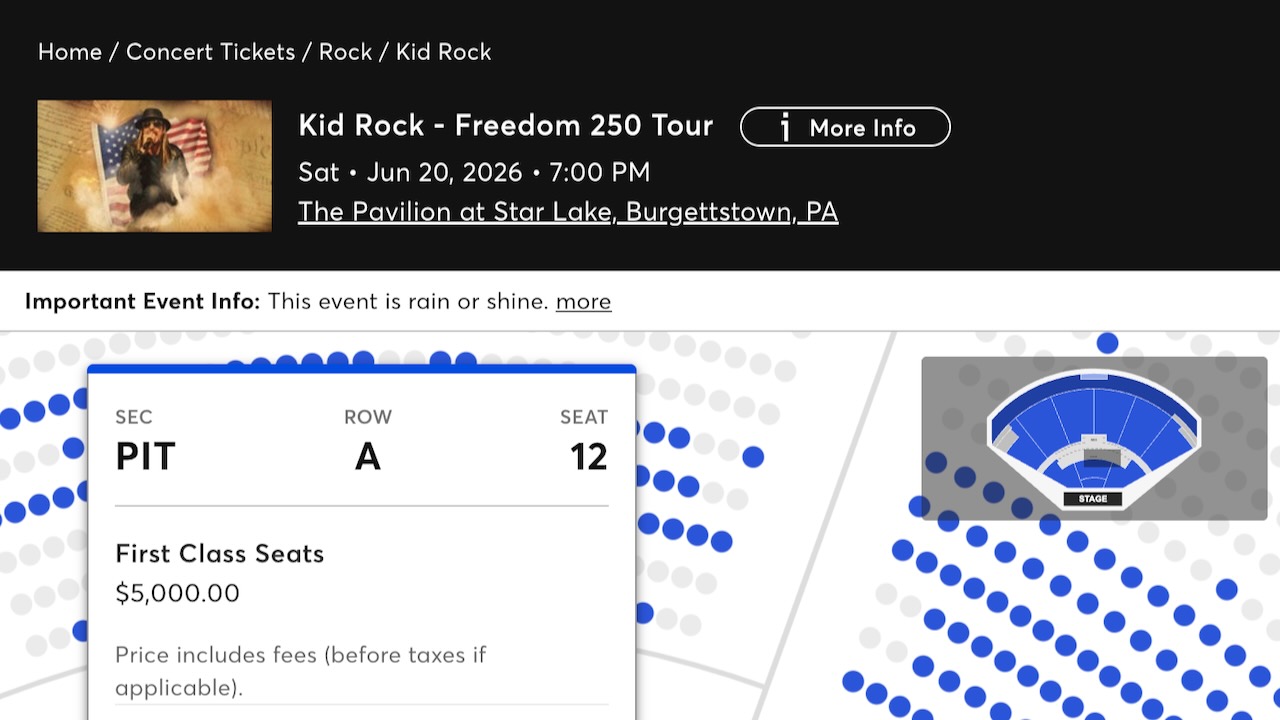The width and height of the screenshot is (1280, 720).
Task: Click the Kid Rock breadcrumb entry
Action: click(443, 51)
